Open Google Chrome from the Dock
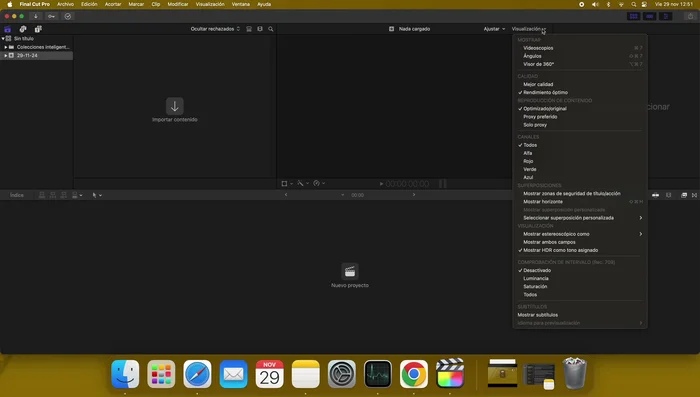 pyautogui.click(x=414, y=373)
